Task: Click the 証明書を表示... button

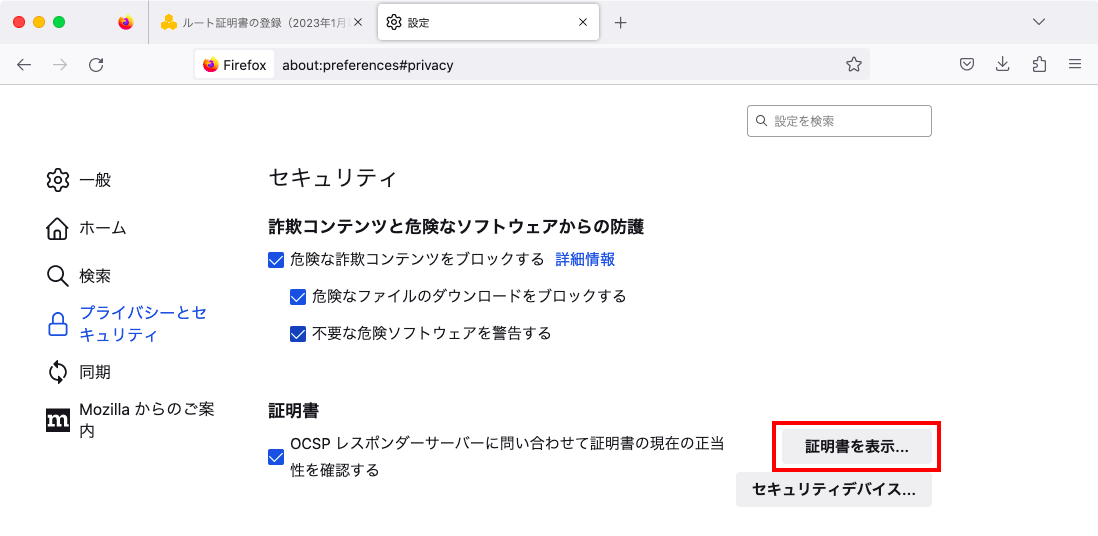Action: 856,447
